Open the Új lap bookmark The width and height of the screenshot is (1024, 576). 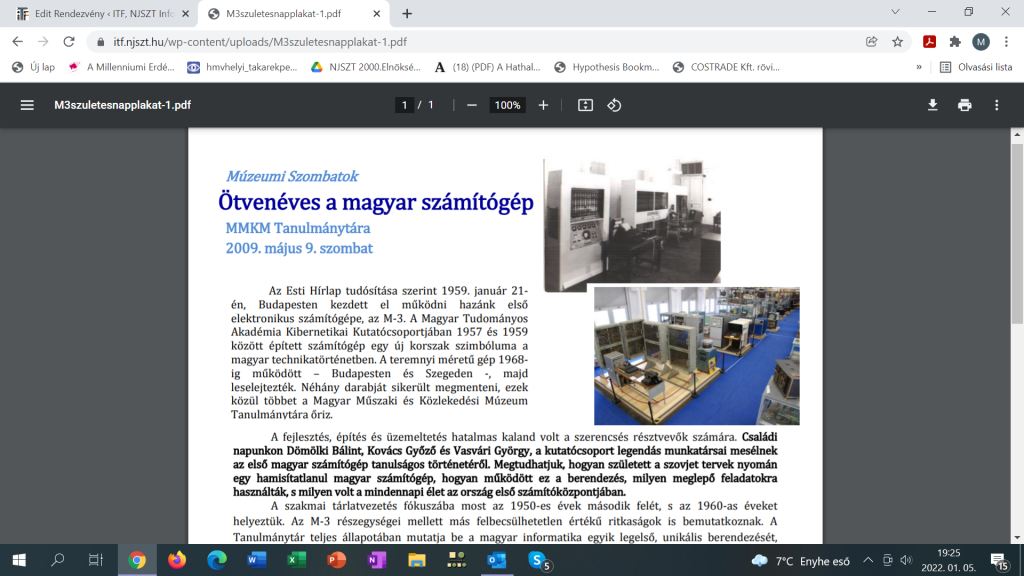(x=33, y=67)
